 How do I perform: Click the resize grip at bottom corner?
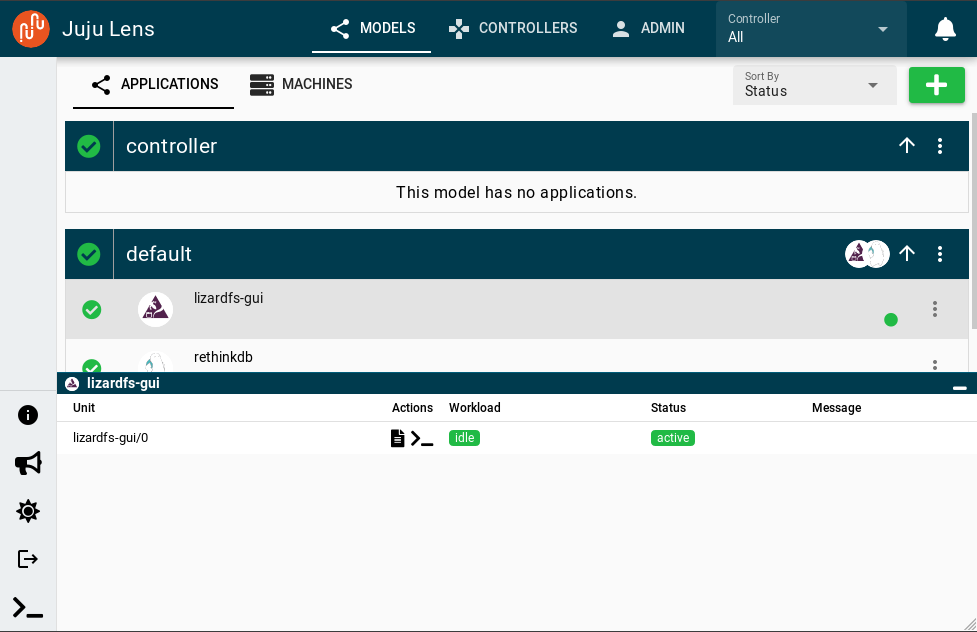pos(970,625)
